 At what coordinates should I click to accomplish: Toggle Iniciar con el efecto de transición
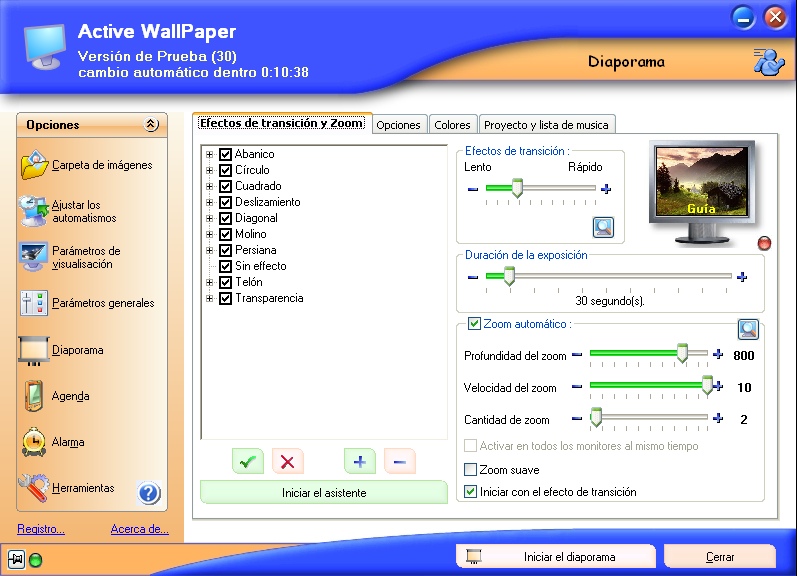(471, 492)
